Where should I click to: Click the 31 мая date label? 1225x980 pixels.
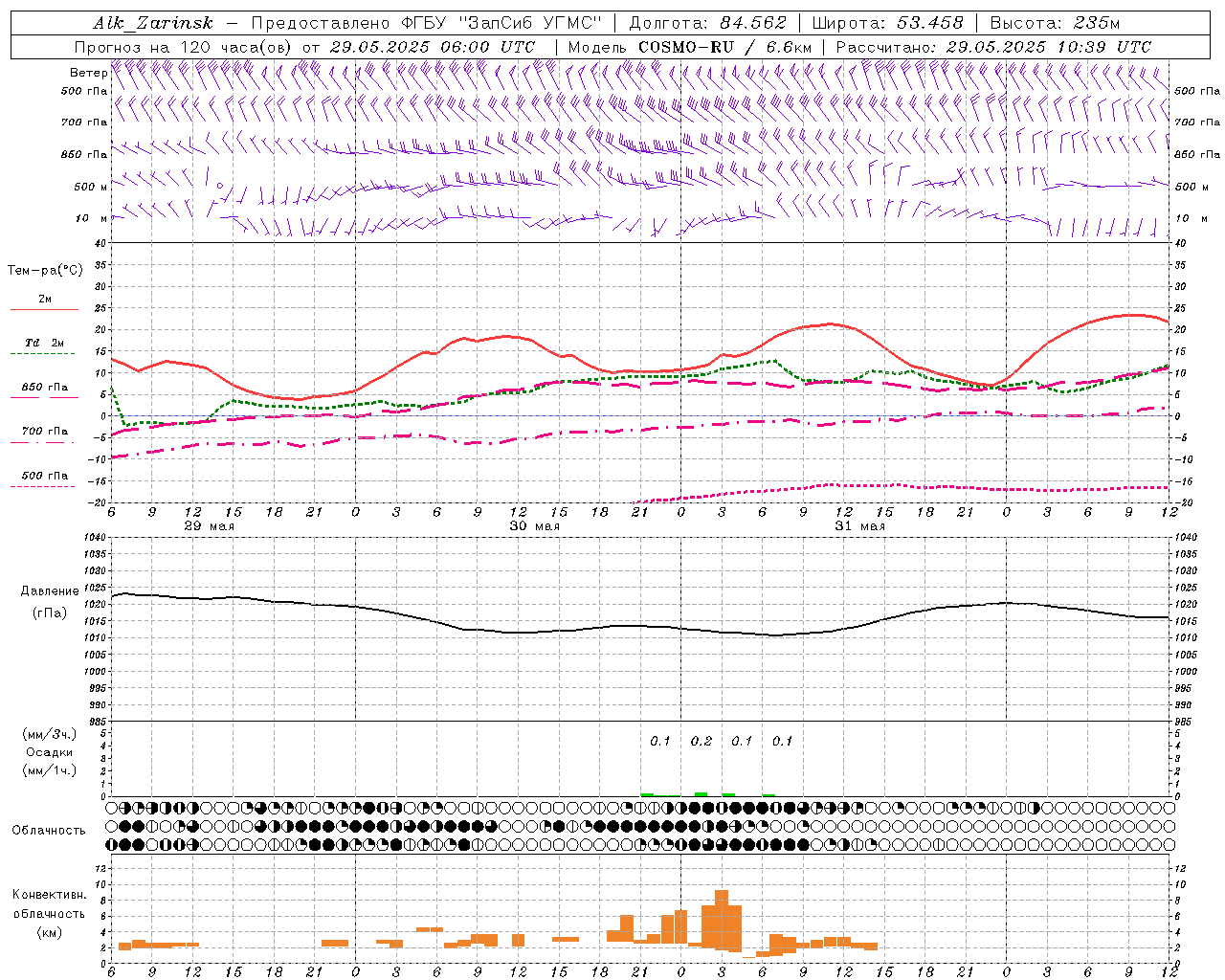pyautogui.click(x=860, y=526)
